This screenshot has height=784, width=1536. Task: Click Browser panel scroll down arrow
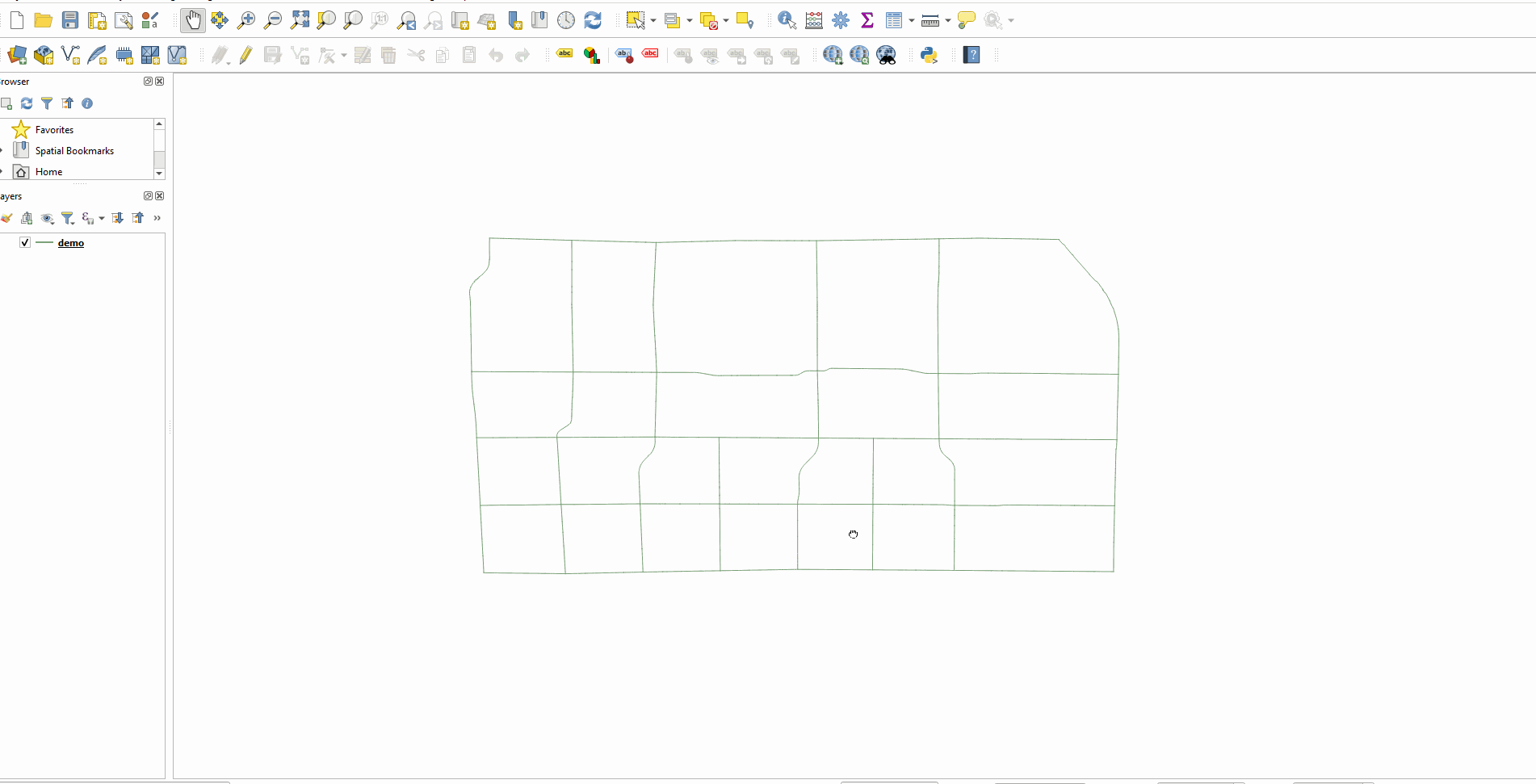pyautogui.click(x=159, y=174)
